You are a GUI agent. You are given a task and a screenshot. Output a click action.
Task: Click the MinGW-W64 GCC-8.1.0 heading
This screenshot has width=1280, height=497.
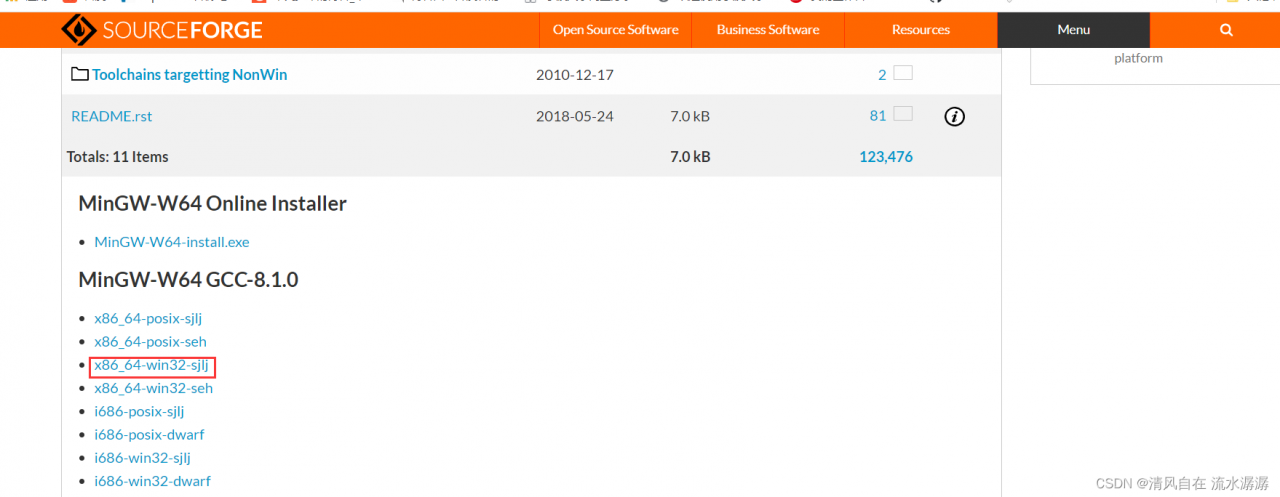tap(188, 280)
